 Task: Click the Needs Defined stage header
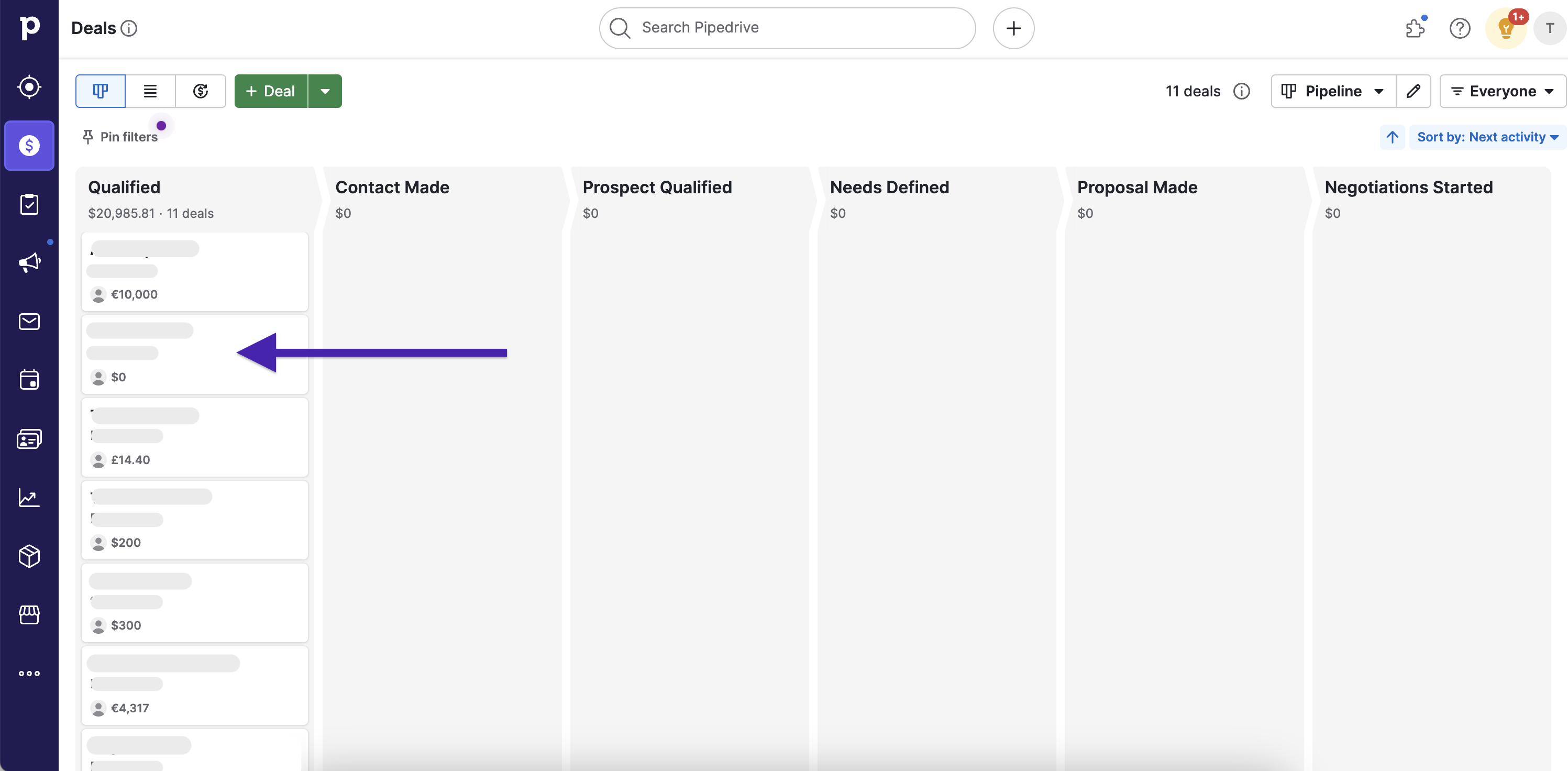889,188
